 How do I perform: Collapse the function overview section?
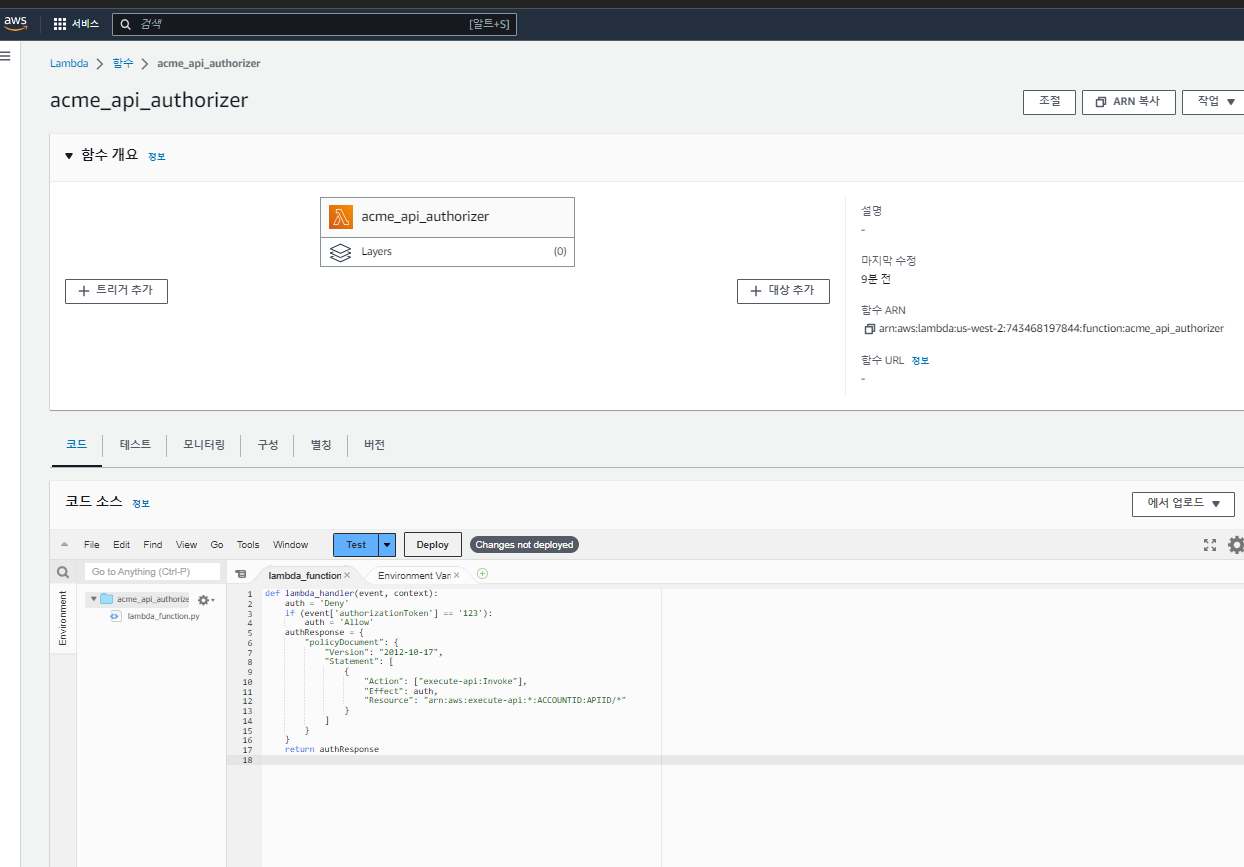point(69,156)
